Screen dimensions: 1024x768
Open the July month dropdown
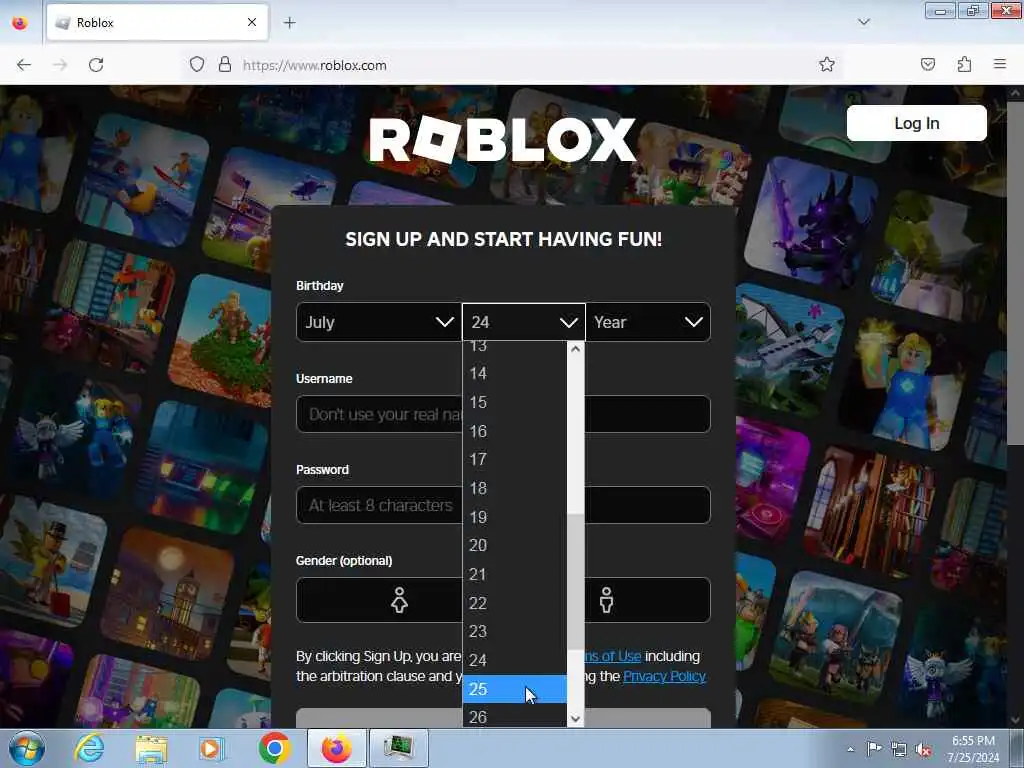379,322
